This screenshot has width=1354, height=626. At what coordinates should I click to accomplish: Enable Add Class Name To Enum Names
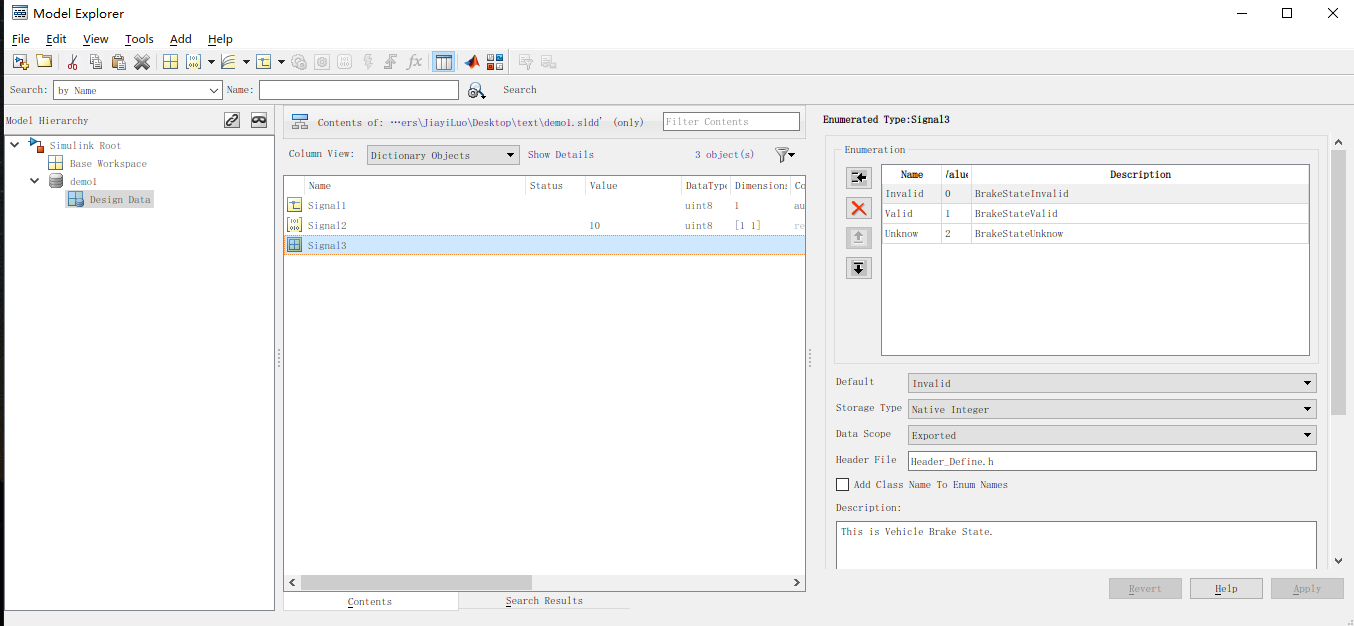point(843,484)
